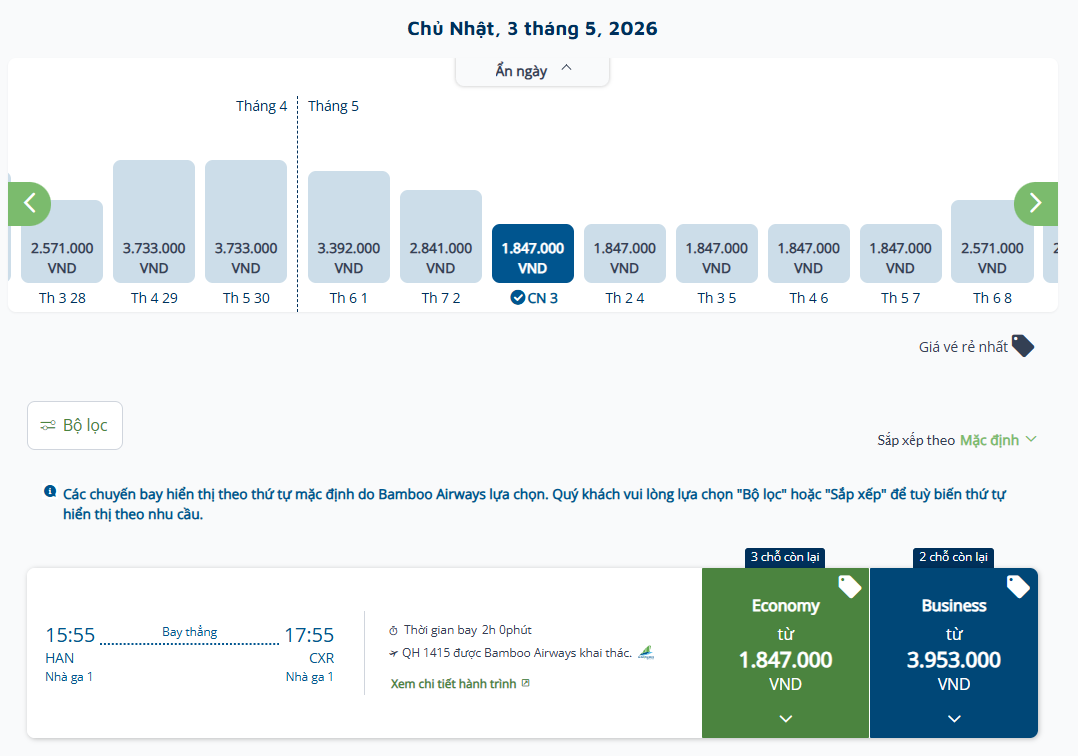This screenshot has width=1078, height=756.
Task: Click the info icon beside the default order notice
Action: tap(50, 492)
